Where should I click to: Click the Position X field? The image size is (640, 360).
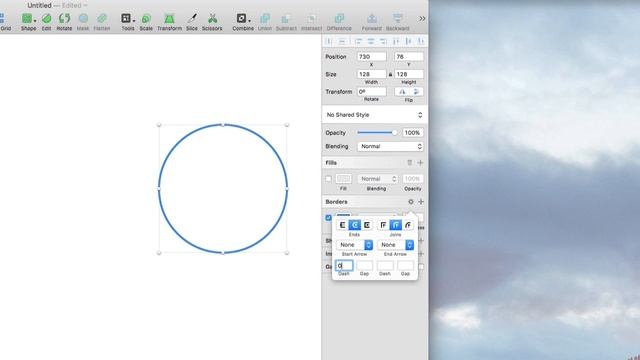371,57
